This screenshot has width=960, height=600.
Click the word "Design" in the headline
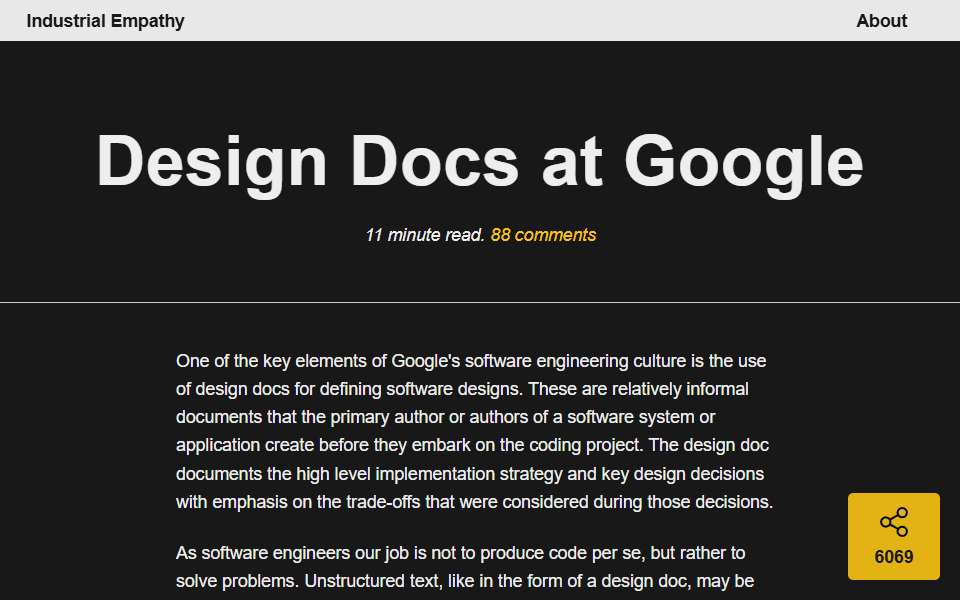point(212,163)
